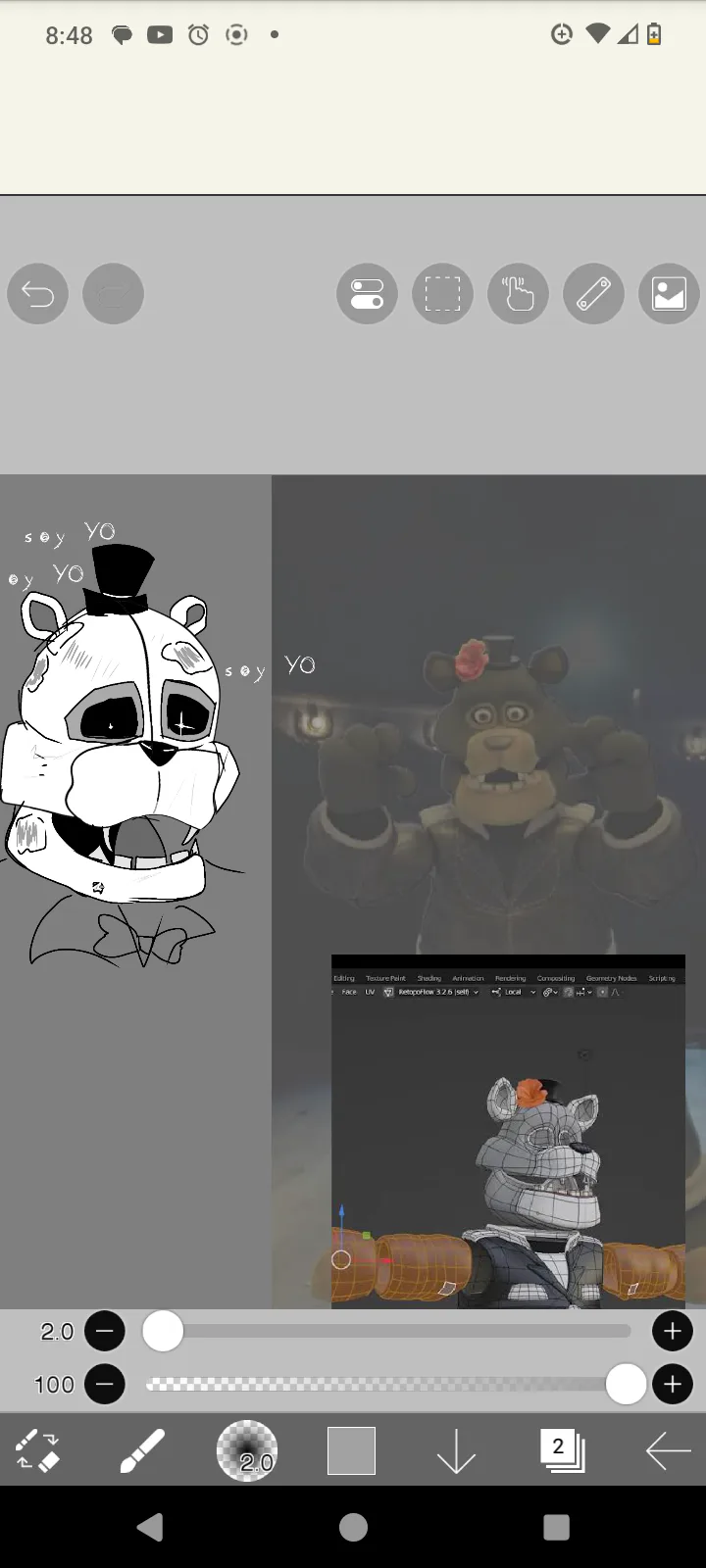Screen dimensions: 706x1568
Task: Open the view settings toggle menu
Action: pyautogui.click(x=367, y=293)
